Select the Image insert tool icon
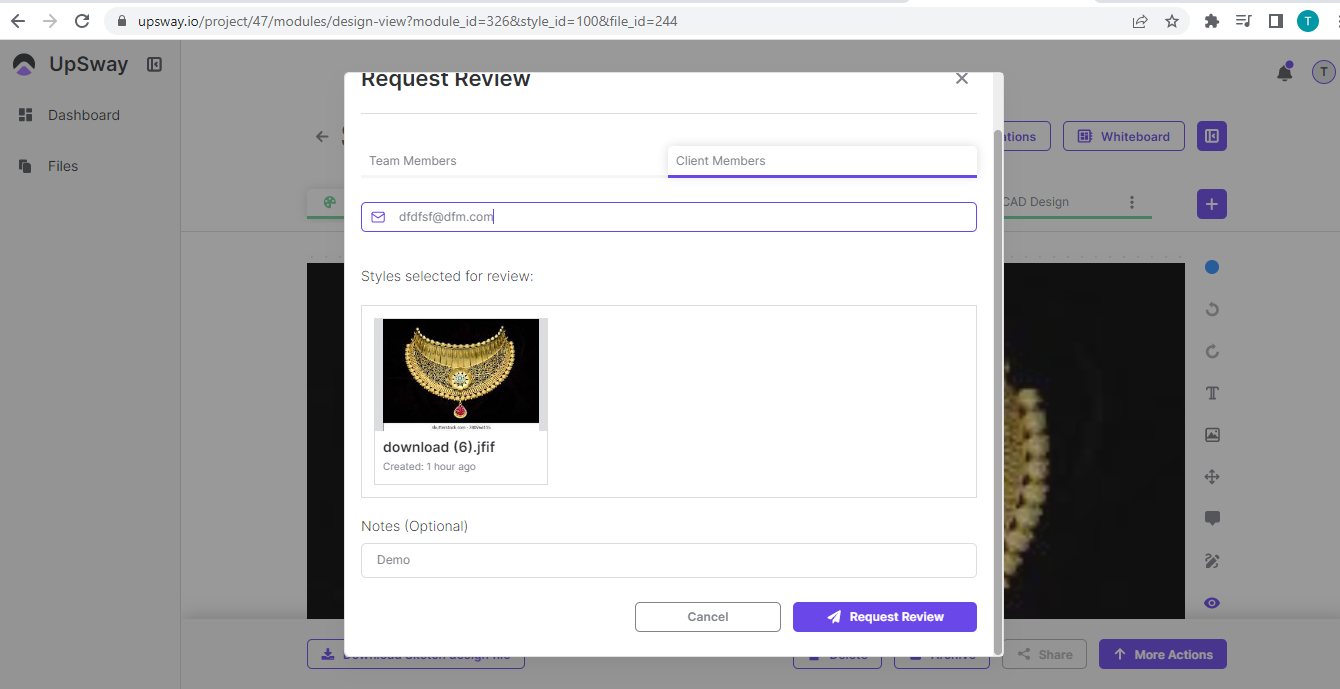Screen dimensions: 1340x689 (1212, 435)
